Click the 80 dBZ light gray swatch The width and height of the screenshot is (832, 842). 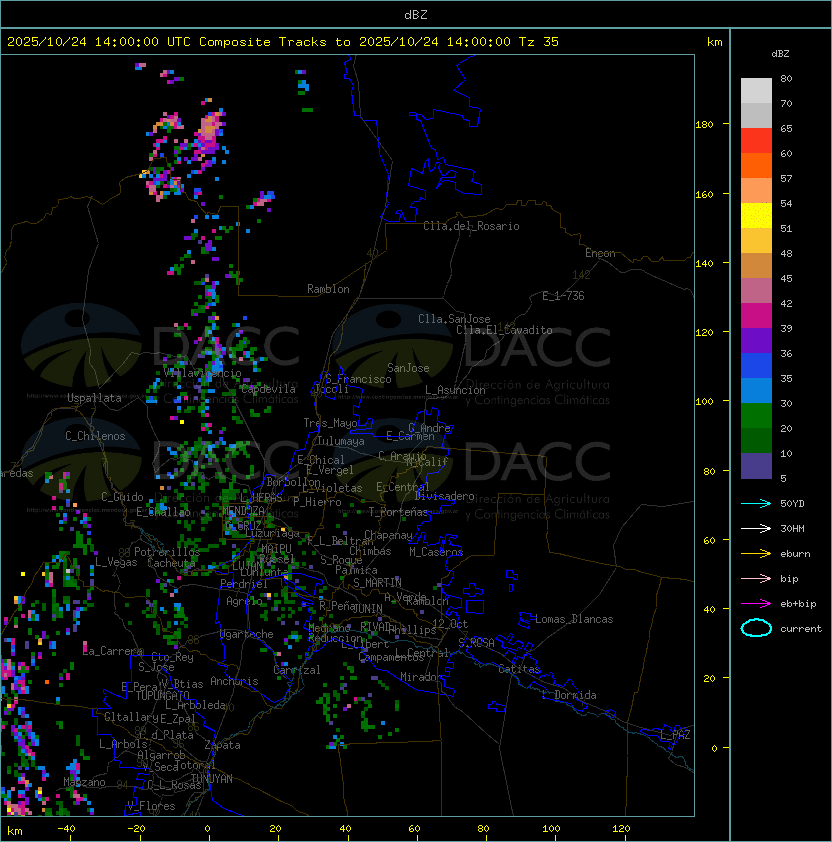[x=756, y=90]
